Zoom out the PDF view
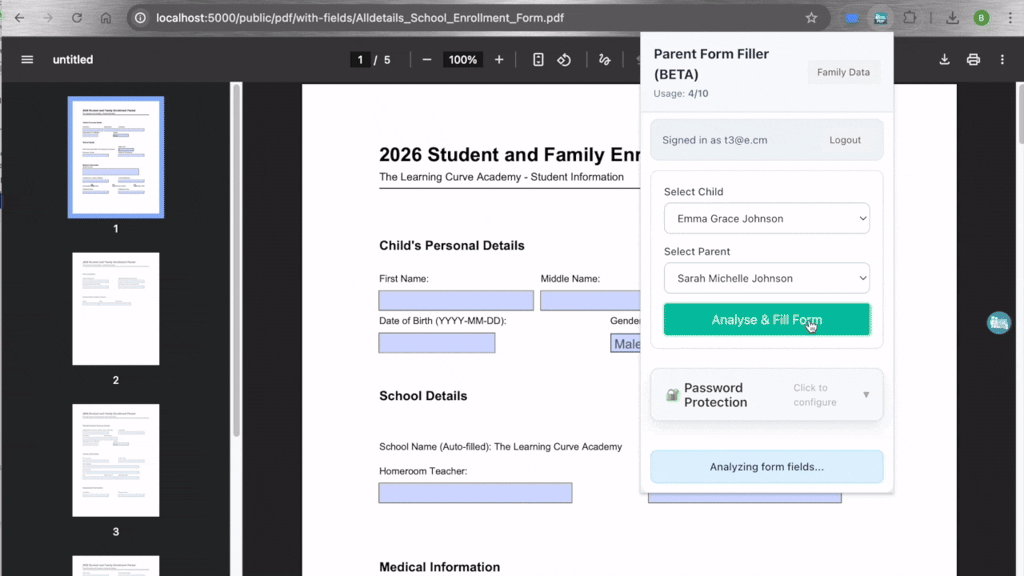Screen dimensions: 1024x576 pyautogui.click(x=426, y=59)
